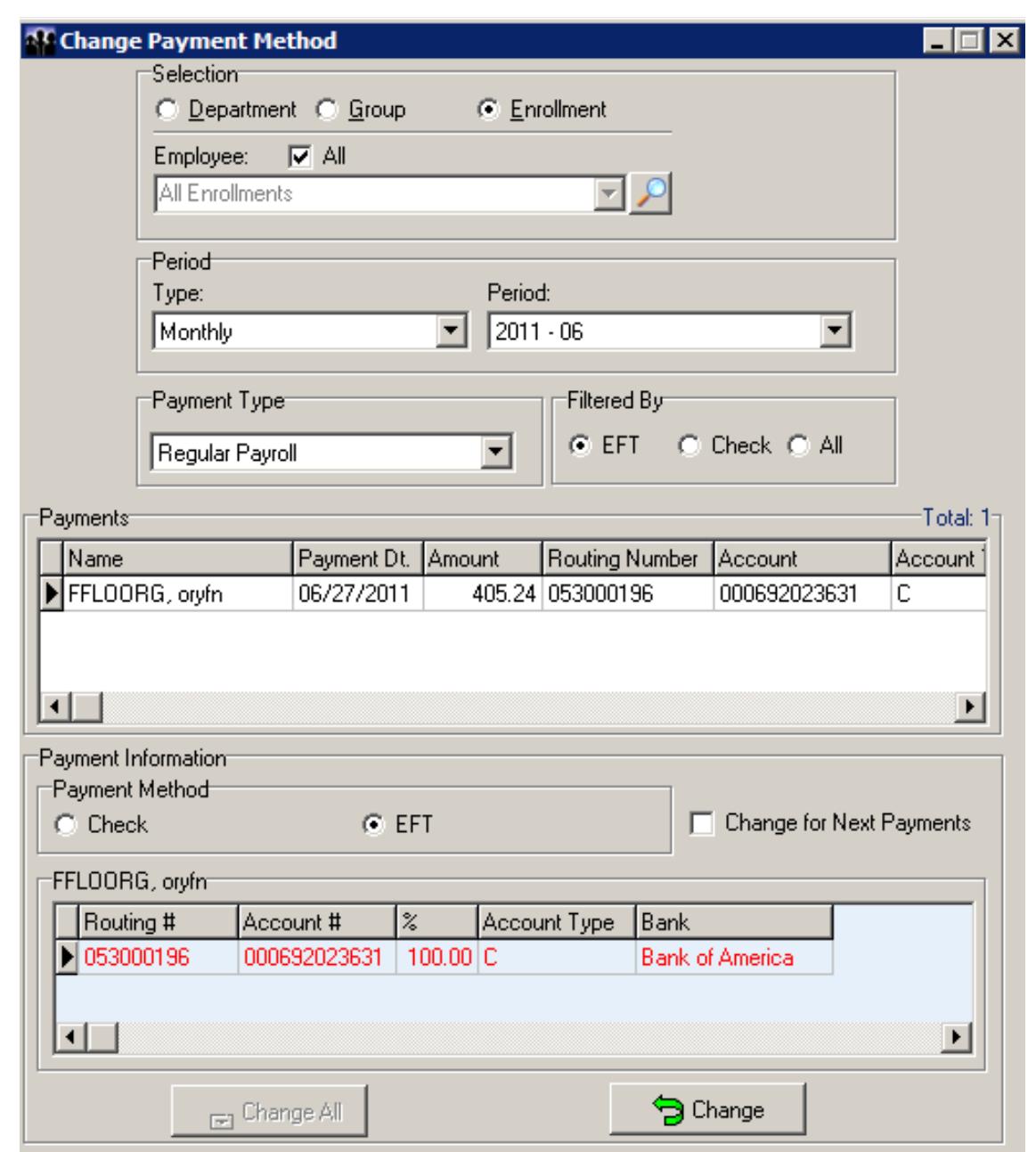Image resolution: width=1036 pixels, height=1152 pixels.
Task: Click red account number 000692023631
Action: (x=317, y=958)
